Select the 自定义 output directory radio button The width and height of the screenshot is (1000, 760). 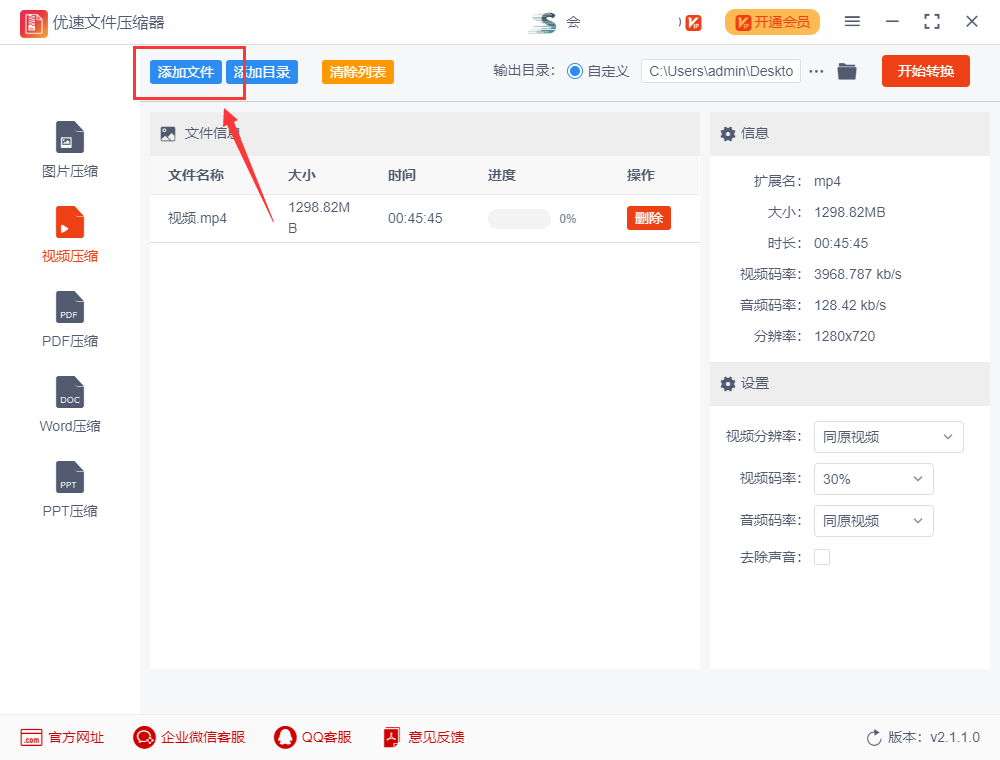(x=575, y=71)
